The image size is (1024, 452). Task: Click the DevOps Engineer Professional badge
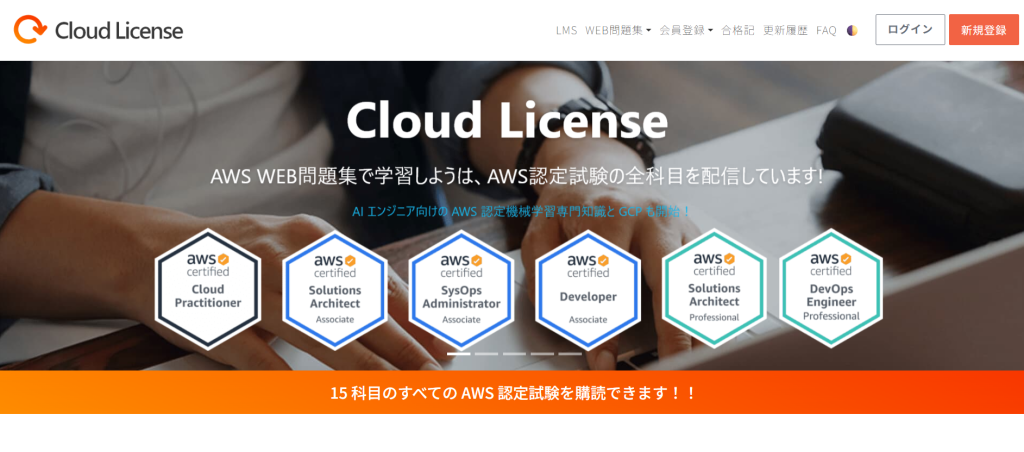[x=831, y=288]
